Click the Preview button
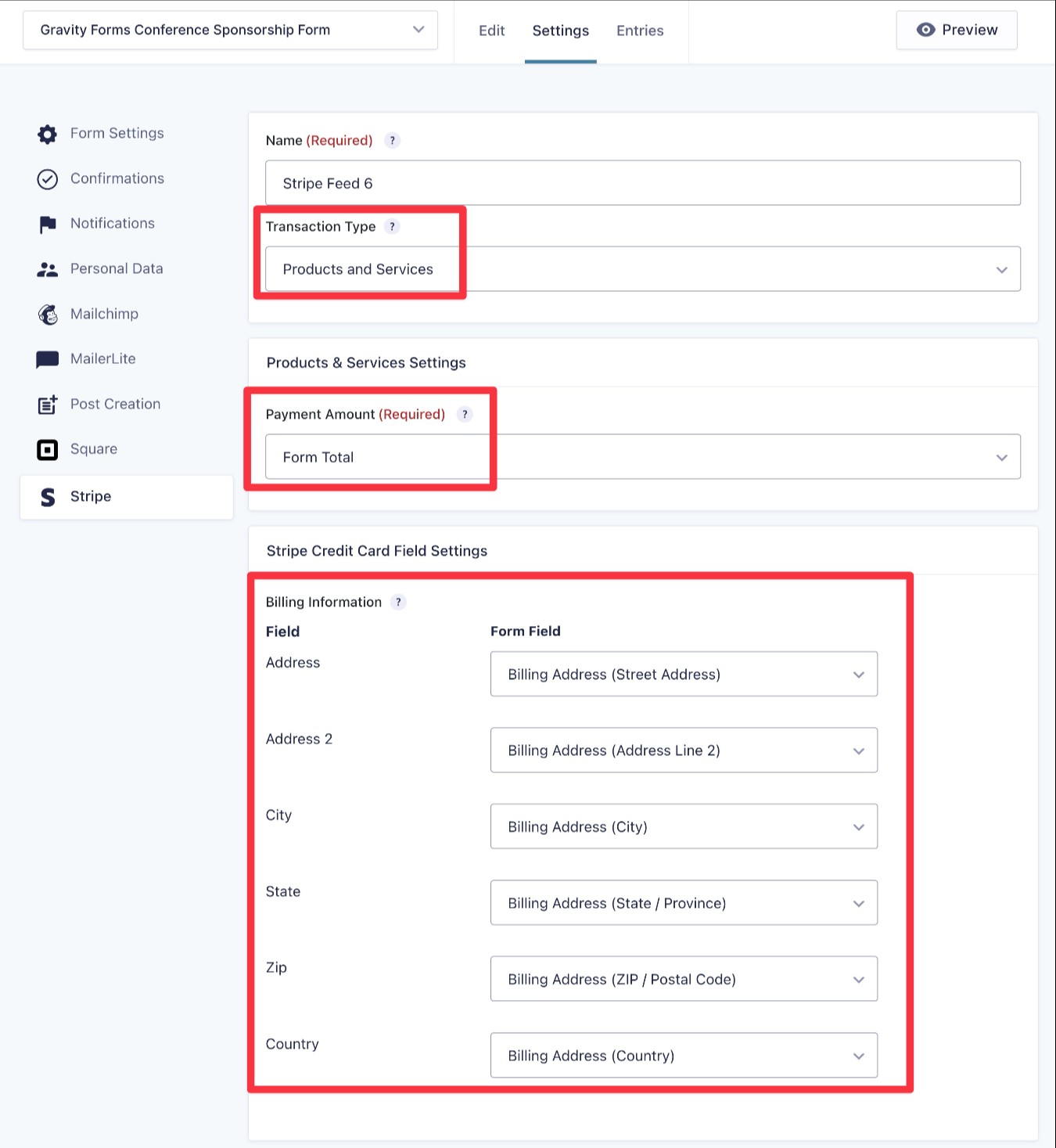The height and width of the screenshot is (1148, 1056). point(956,30)
